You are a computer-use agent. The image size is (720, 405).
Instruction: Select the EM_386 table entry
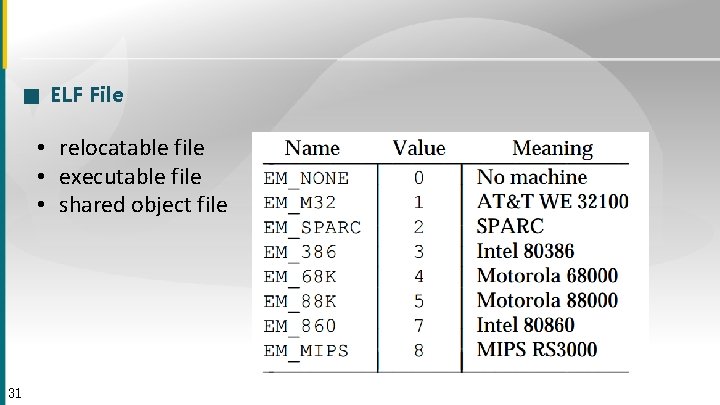(x=300, y=252)
